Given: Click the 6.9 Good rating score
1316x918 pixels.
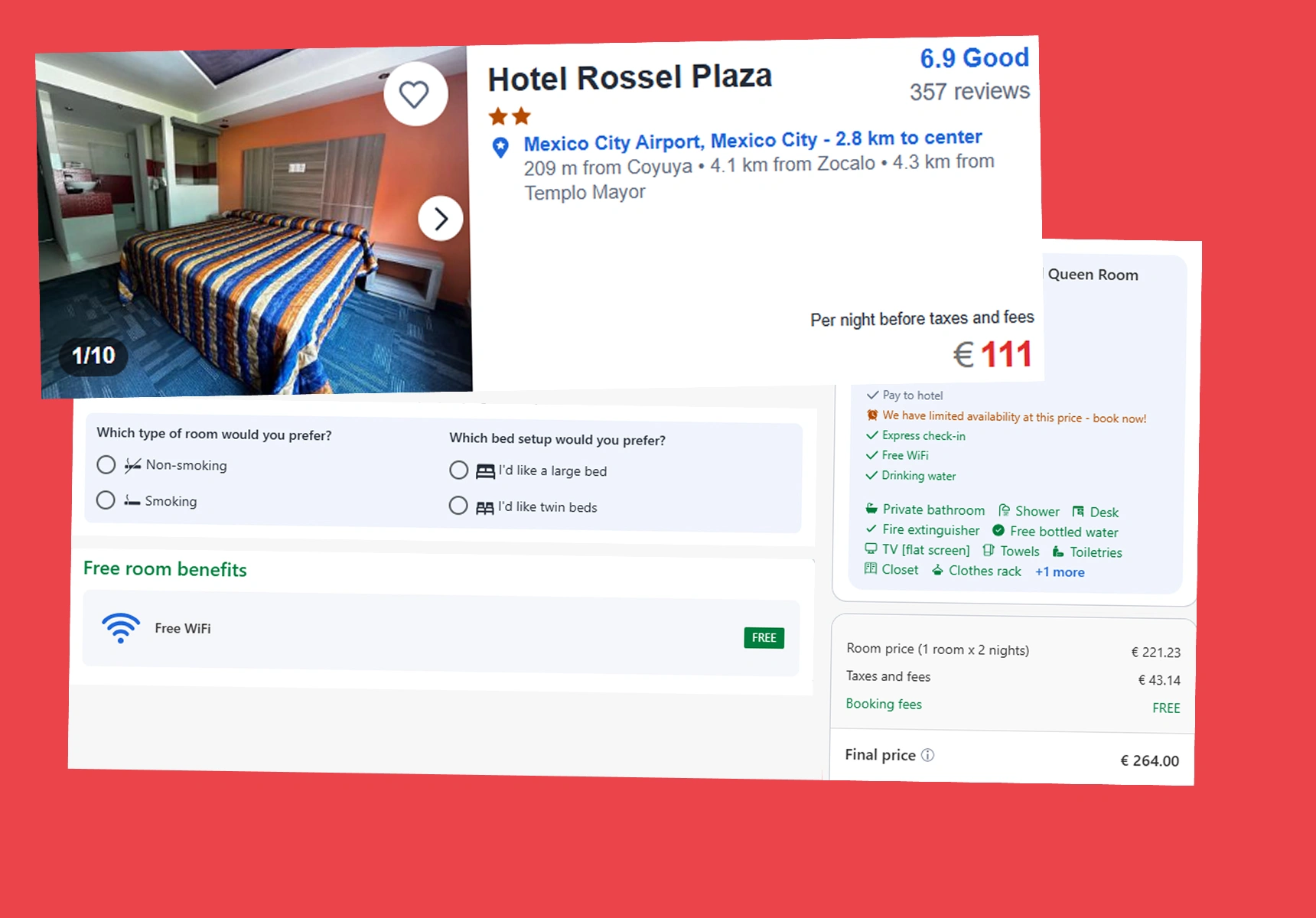Looking at the screenshot, I should click(x=974, y=58).
